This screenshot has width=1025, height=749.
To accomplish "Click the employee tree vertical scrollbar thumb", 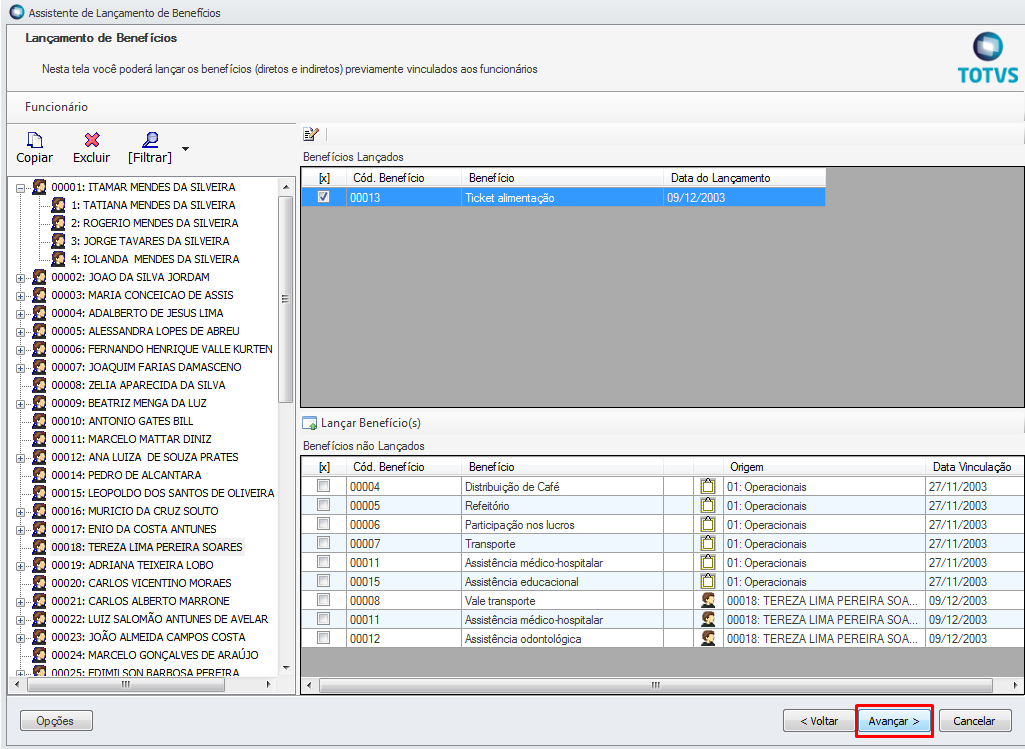I will click(286, 299).
